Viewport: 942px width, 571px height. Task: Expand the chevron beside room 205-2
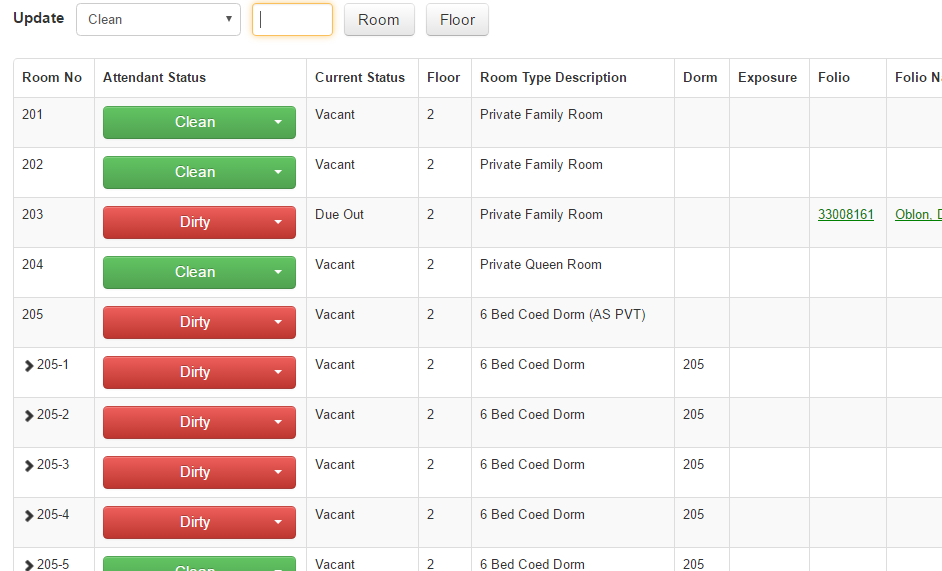[x=29, y=415]
